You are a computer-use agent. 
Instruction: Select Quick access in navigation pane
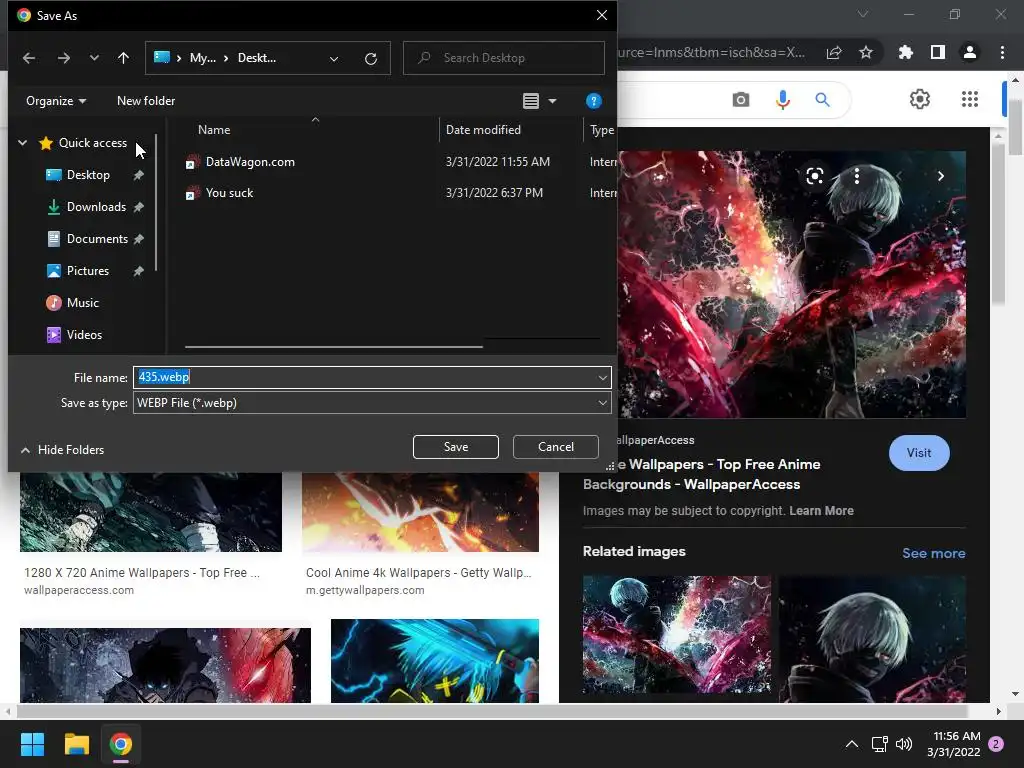pos(93,142)
